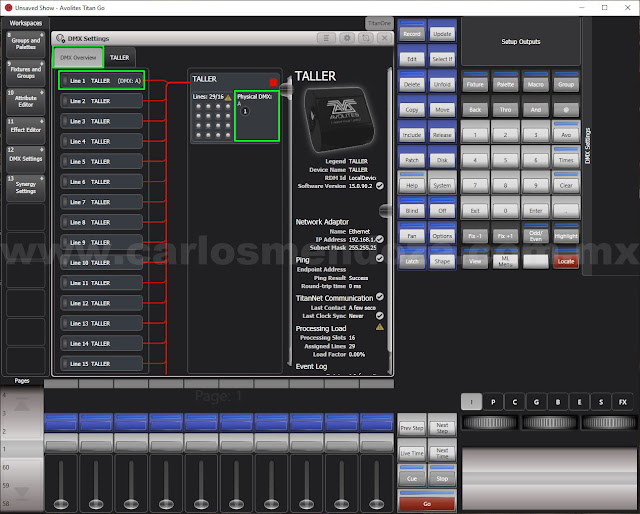Click the TitanOne tab at the top

click(x=379, y=23)
